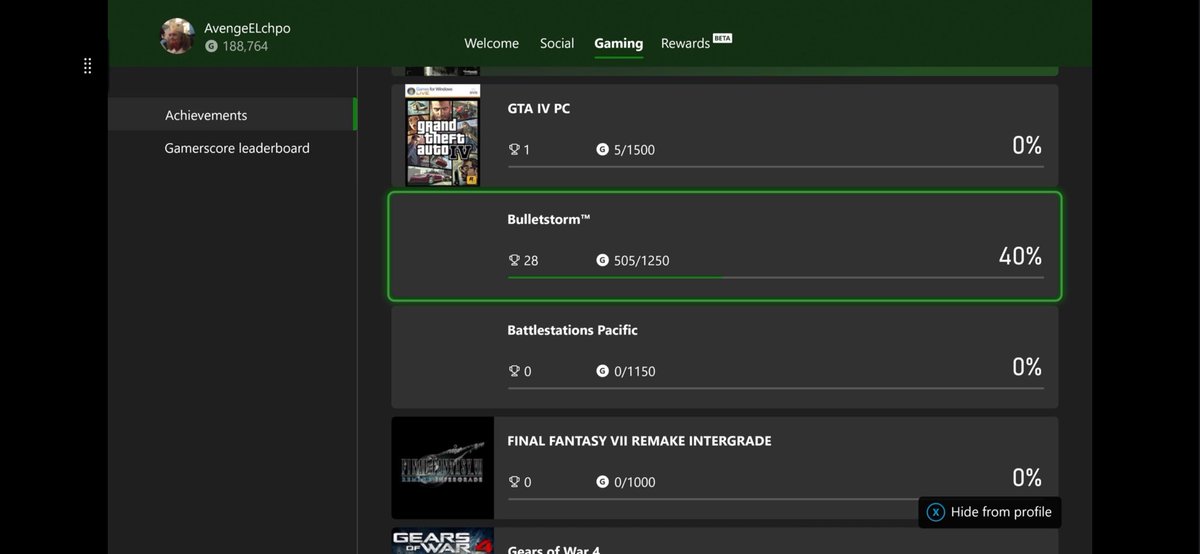Click the AvengeELchpo gamertag
Image resolution: width=1200 pixels, height=554 pixels.
[247, 28]
